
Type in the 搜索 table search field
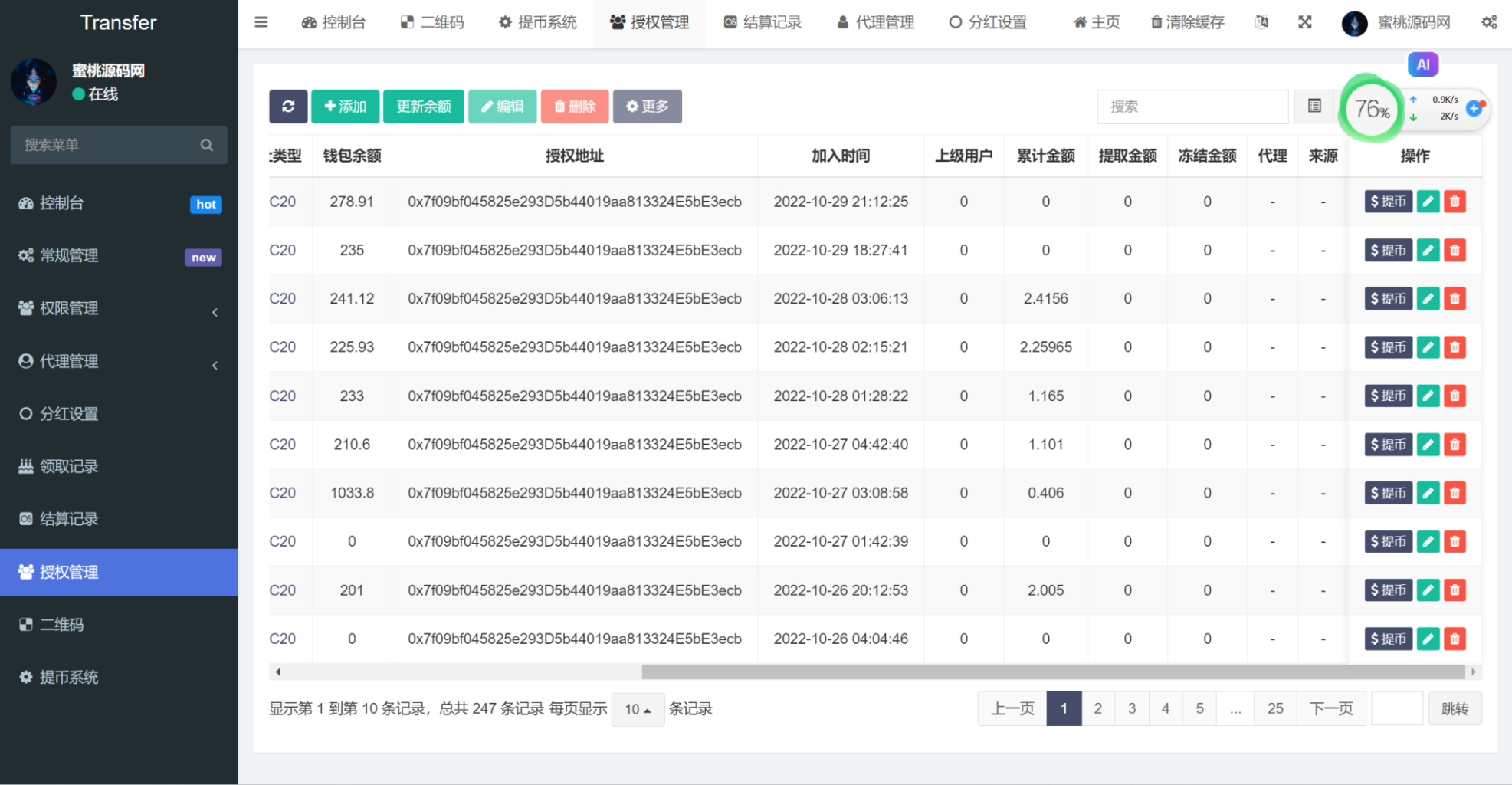click(1192, 107)
